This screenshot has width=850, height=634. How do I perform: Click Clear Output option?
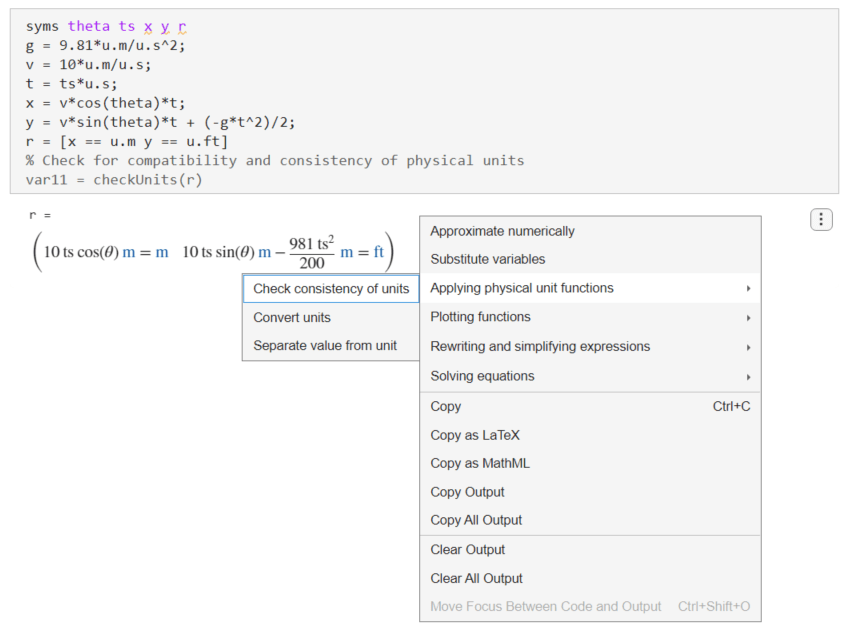(x=467, y=550)
